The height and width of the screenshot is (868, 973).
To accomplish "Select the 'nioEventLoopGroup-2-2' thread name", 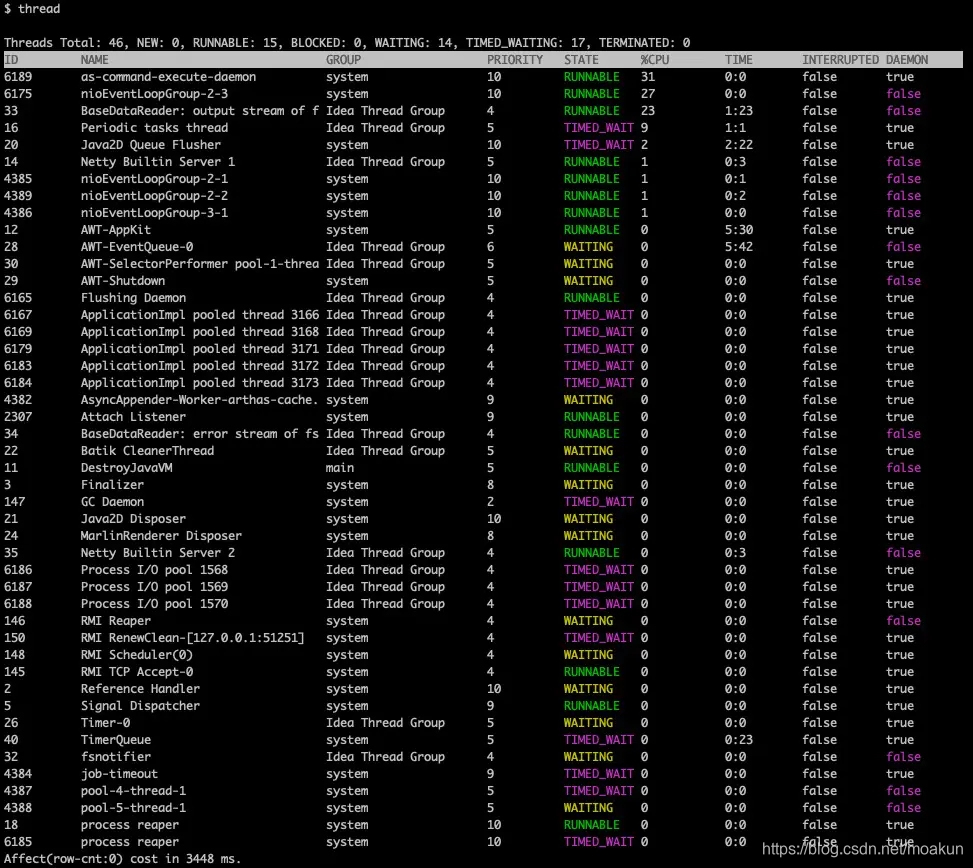I will pyautogui.click(x=154, y=195).
